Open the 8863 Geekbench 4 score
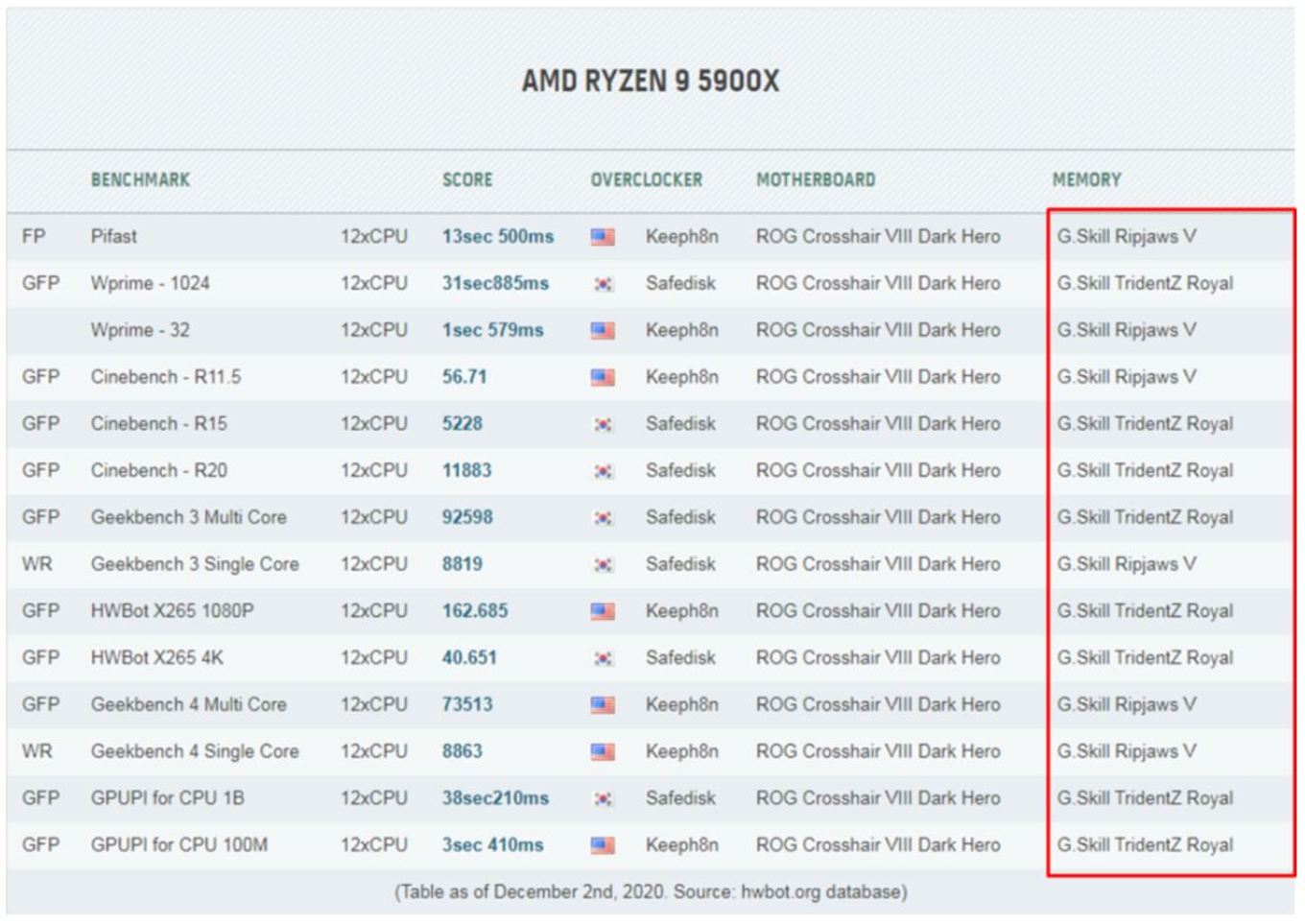Viewport: 1305px width, 924px height. (x=463, y=751)
